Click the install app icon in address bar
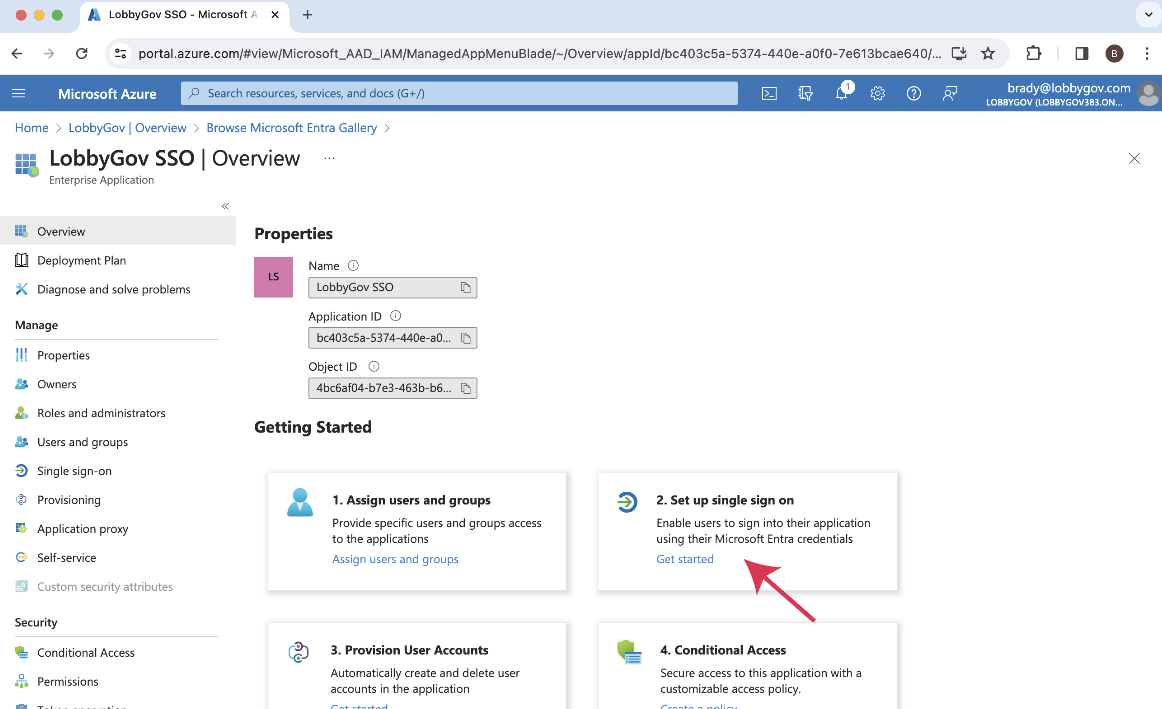Screen dimensions: 1162x709 point(959,53)
